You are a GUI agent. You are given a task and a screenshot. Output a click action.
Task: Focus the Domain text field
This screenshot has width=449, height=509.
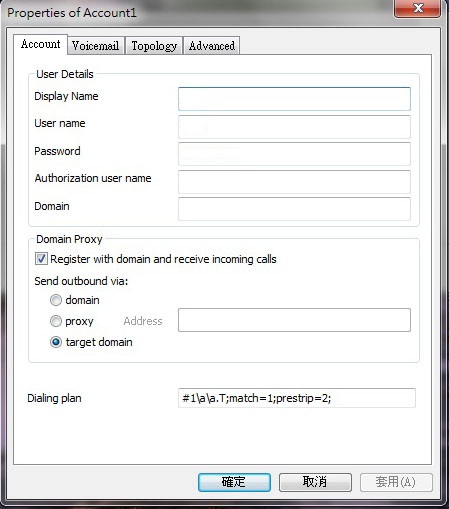pos(294,209)
